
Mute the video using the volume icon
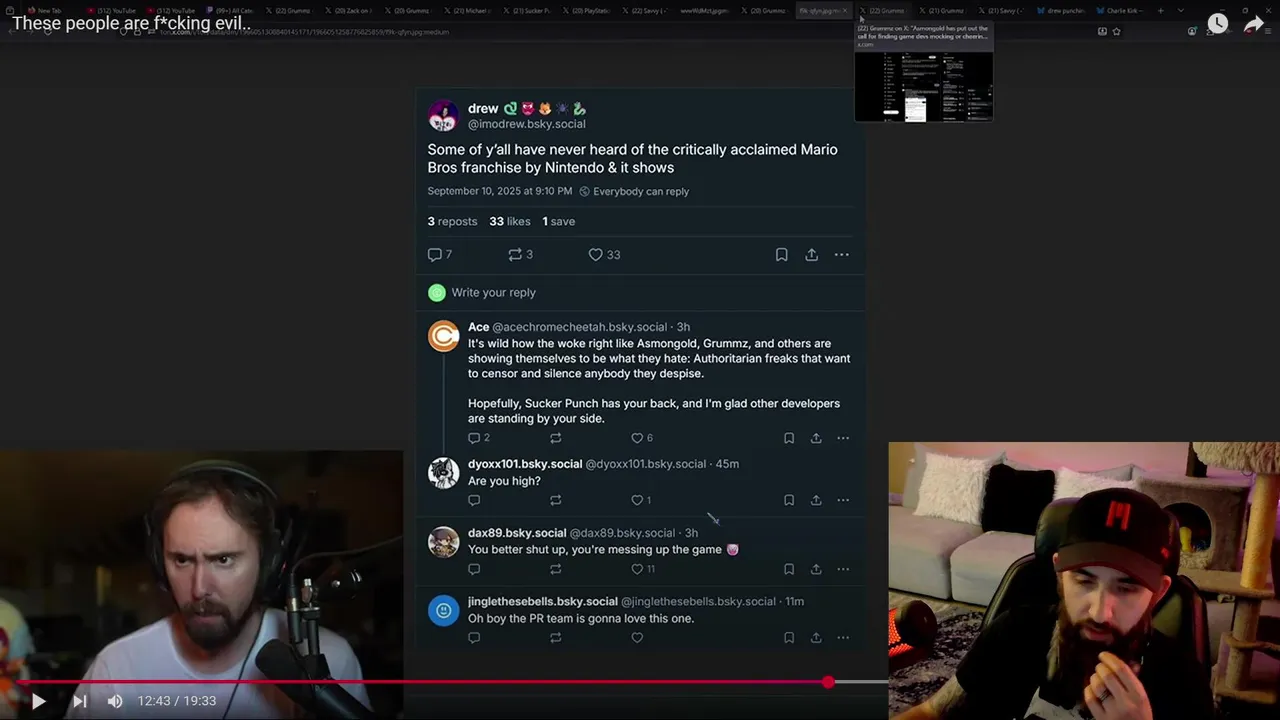[115, 701]
